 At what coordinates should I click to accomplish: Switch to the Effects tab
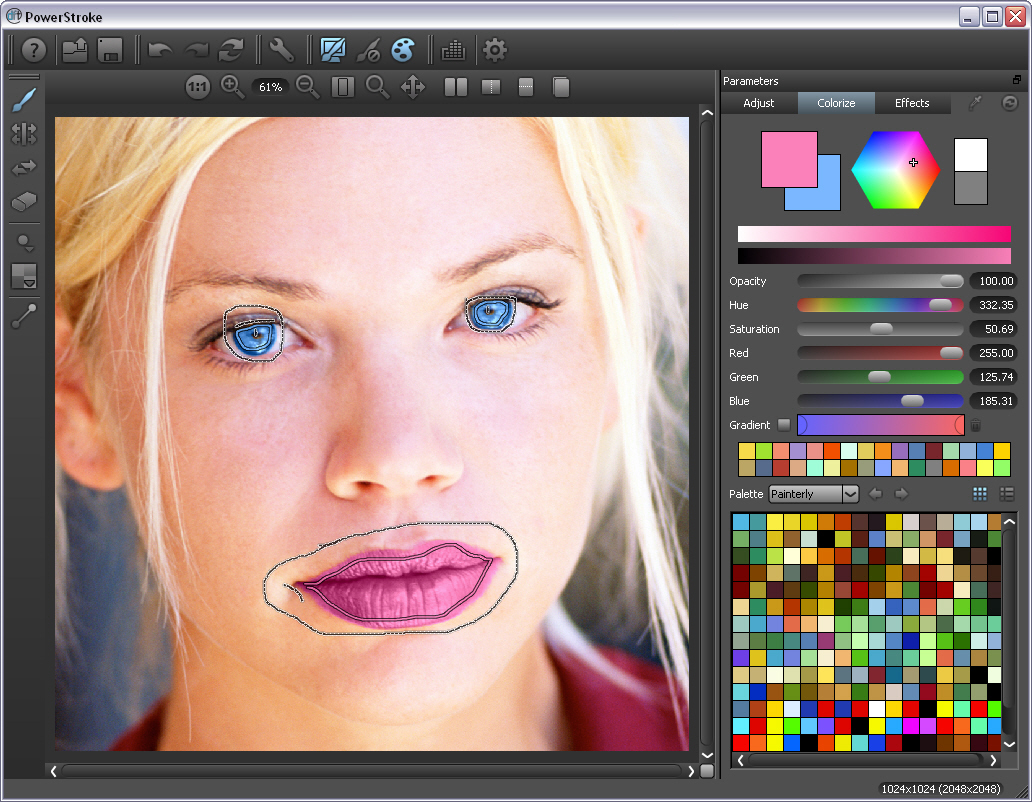(x=912, y=103)
